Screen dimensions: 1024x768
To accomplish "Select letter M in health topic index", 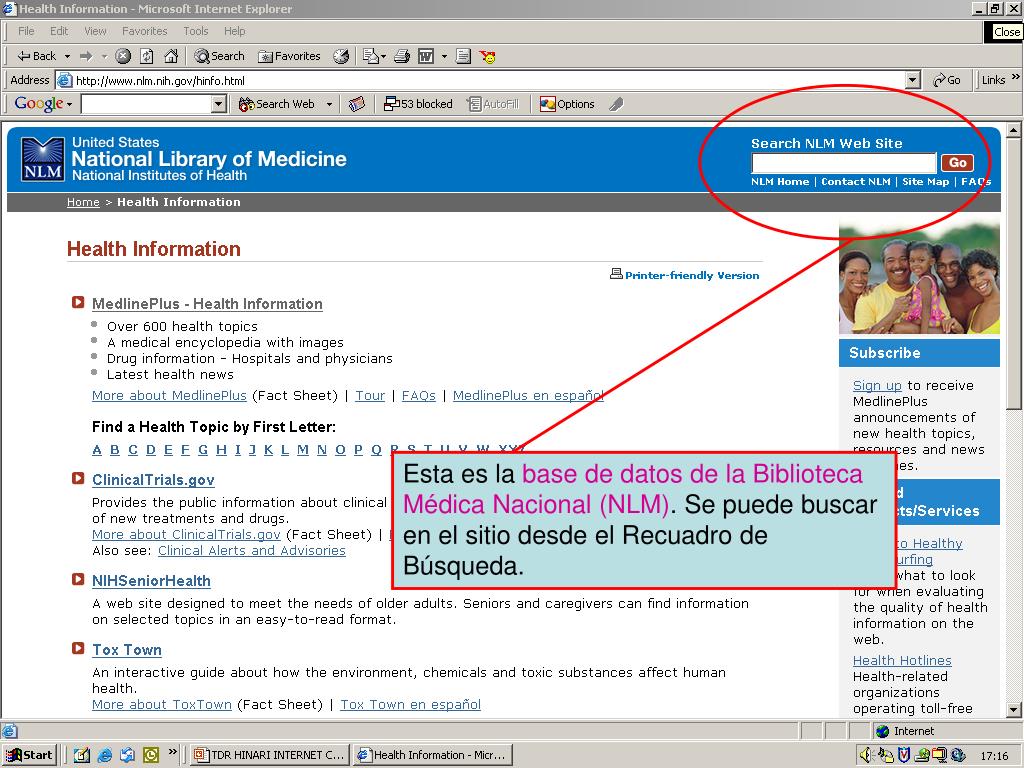I will click(x=302, y=450).
